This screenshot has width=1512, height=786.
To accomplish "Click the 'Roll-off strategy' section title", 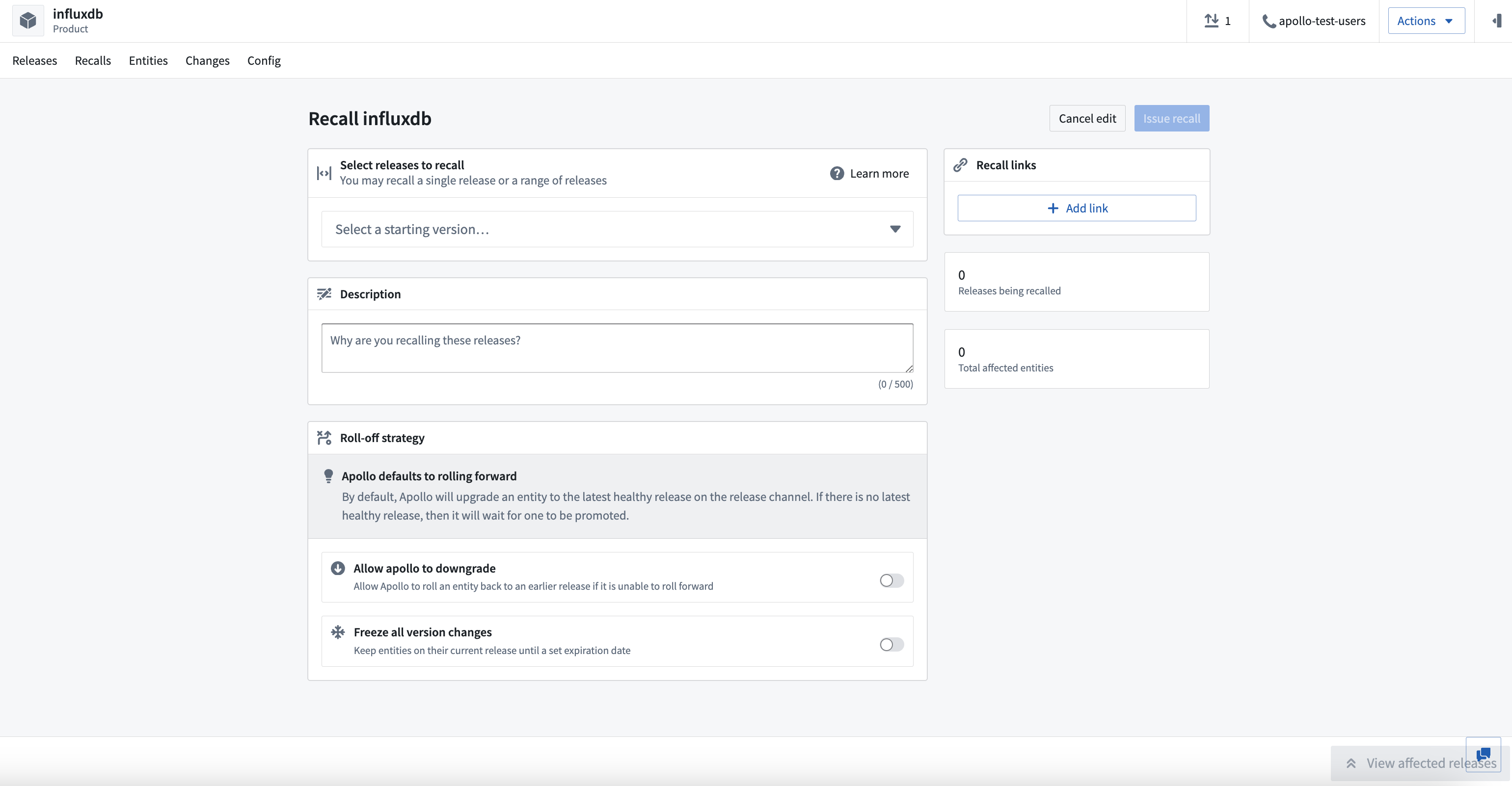I will click(382, 438).
